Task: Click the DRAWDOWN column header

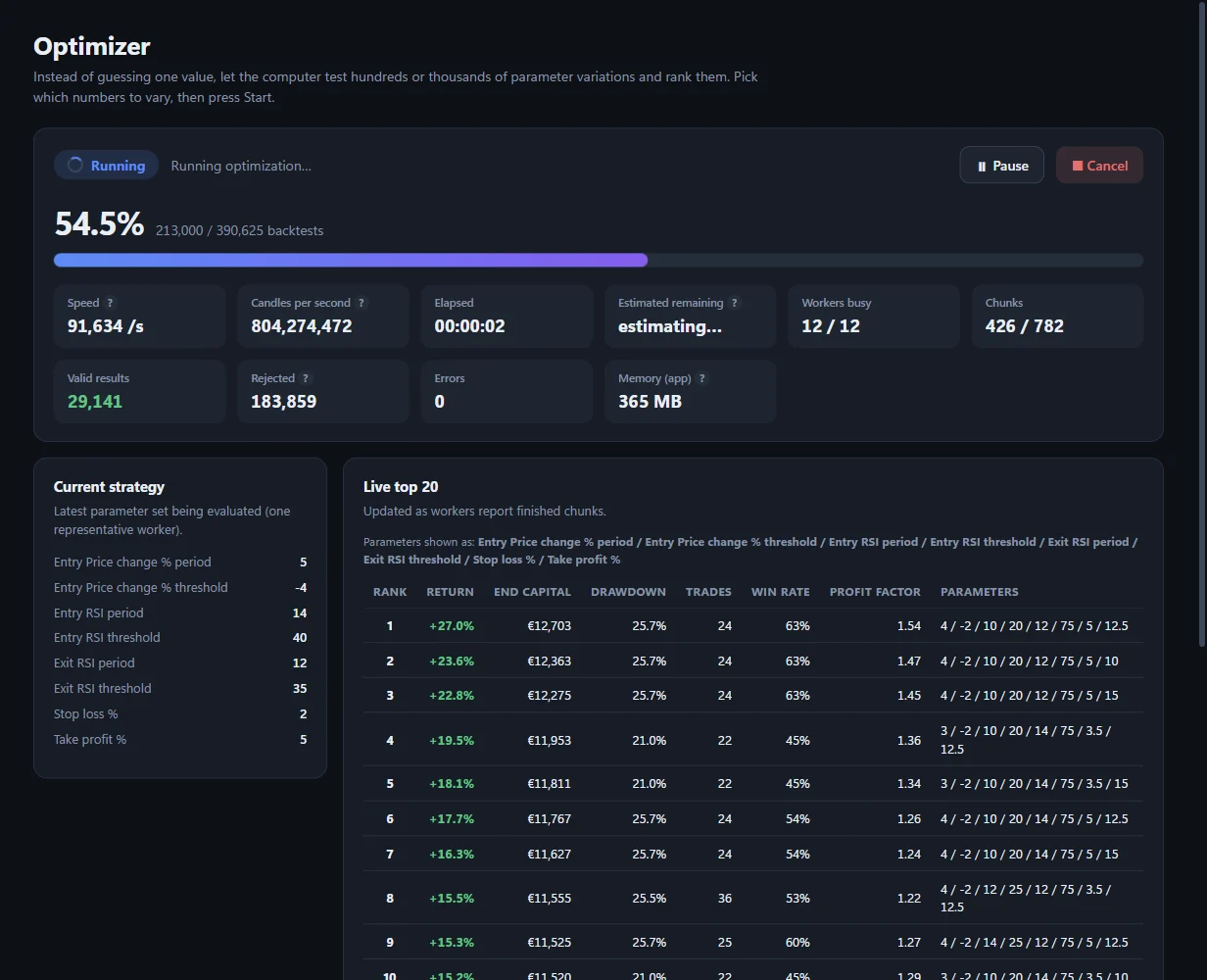Action: [x=628, y=592]
